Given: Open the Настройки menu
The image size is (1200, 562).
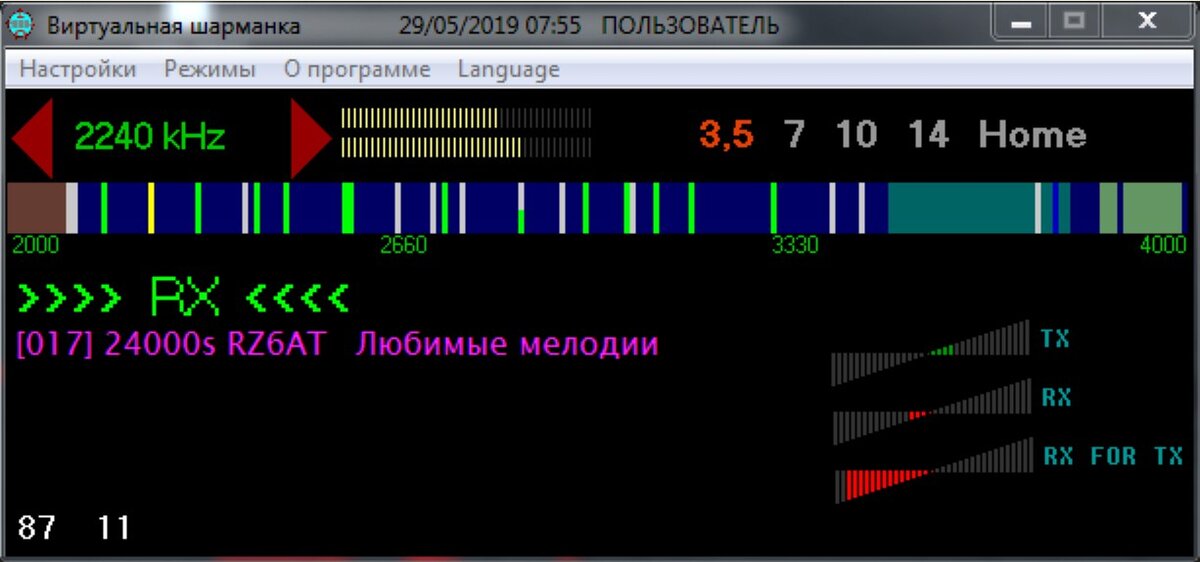Looking at the screenshot, I should coord(78,70).
